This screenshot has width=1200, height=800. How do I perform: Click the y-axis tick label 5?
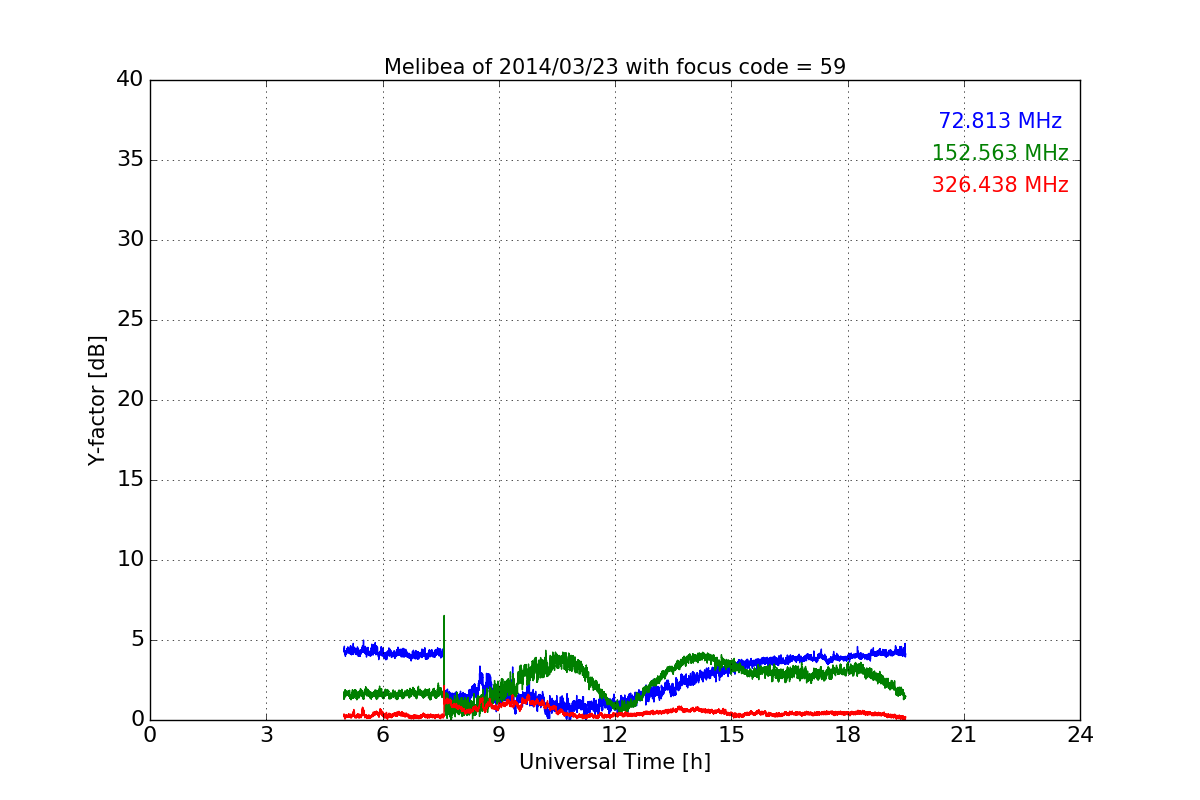[136, 640]
